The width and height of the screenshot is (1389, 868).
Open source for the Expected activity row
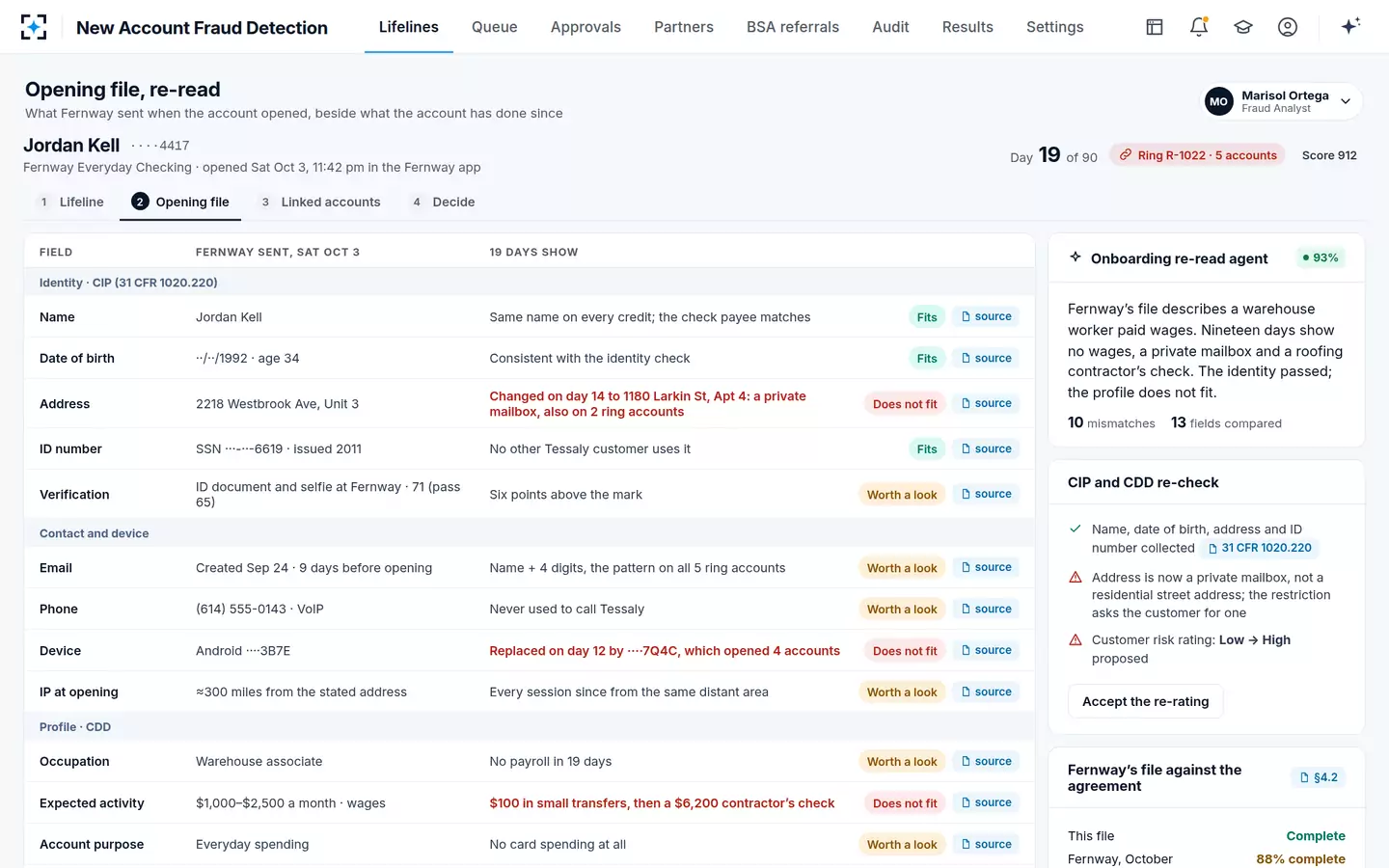tap(986, 802)
